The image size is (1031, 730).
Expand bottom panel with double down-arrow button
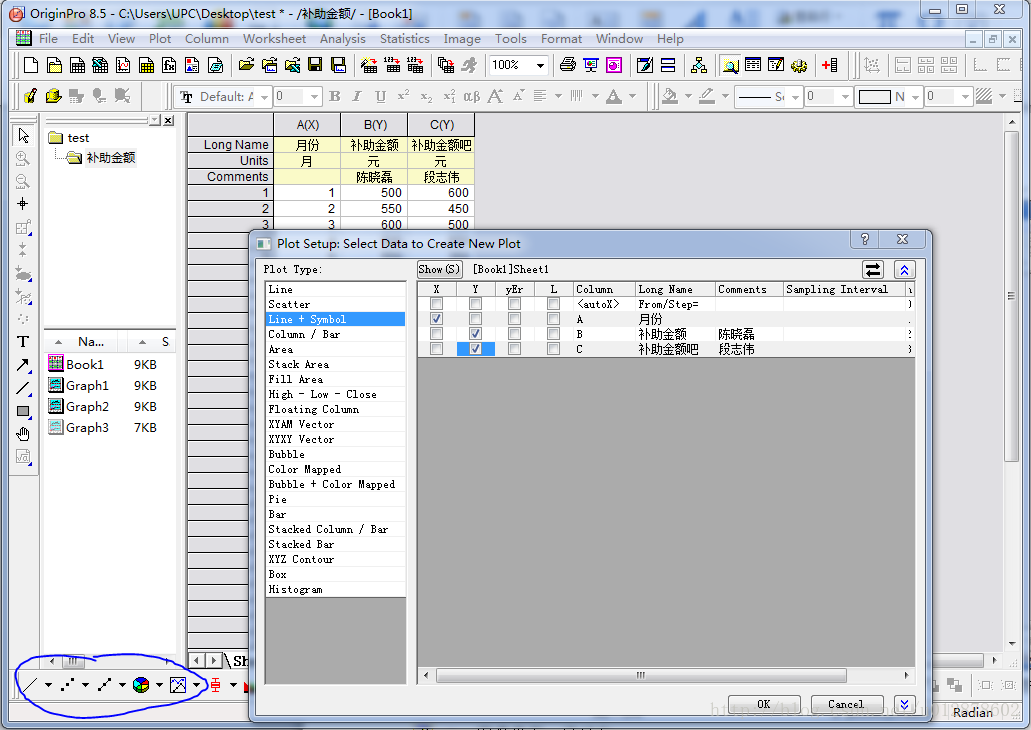(904, 704)
